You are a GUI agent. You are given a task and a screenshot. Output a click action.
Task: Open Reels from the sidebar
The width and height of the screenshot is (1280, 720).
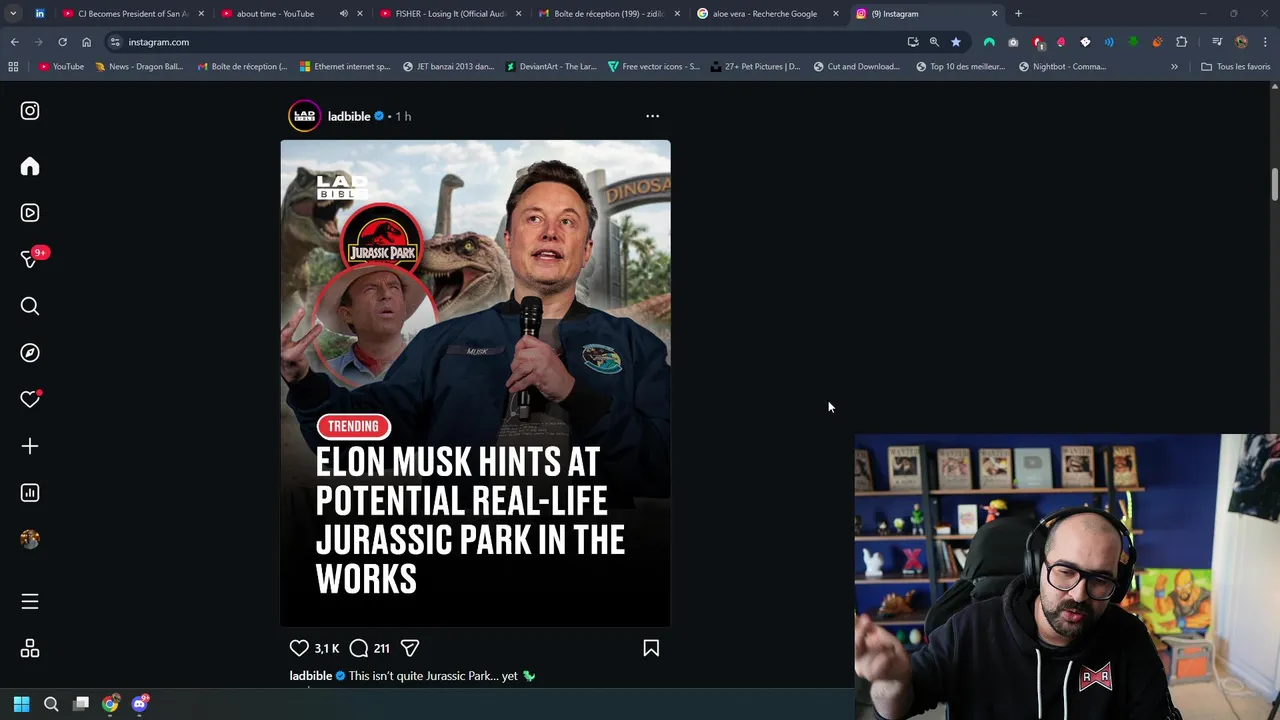click(x=30, y=213)
